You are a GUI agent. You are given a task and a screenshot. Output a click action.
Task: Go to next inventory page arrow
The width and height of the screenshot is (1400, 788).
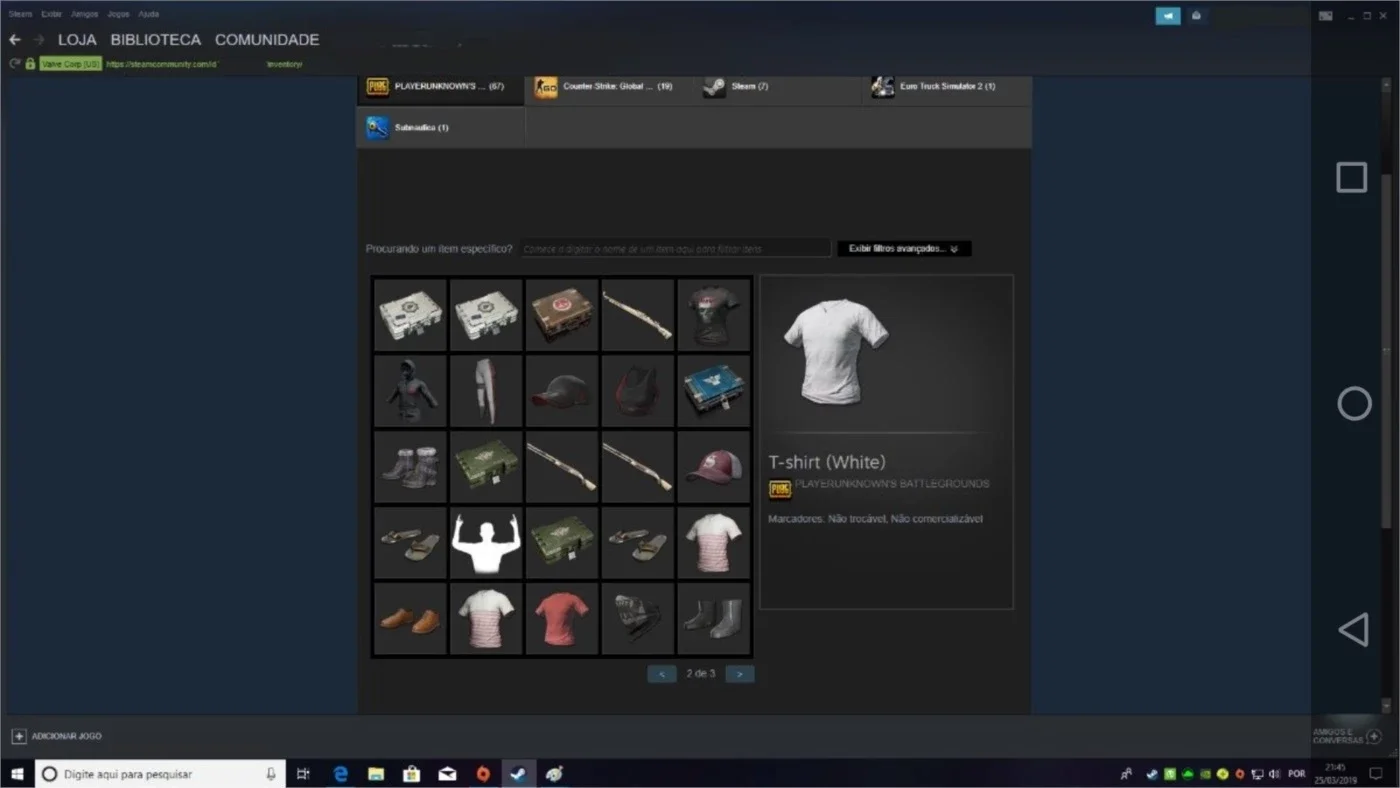pyautogui.click(x=740, y=674)
